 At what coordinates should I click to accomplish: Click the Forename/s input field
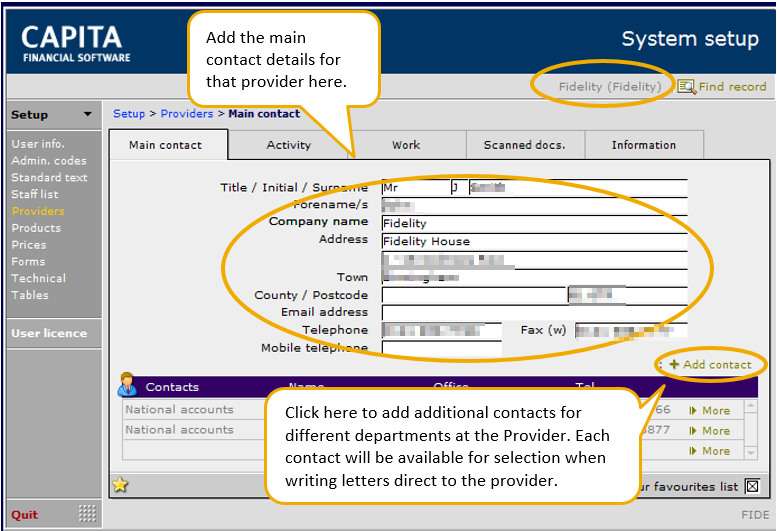tap(534, 205)
